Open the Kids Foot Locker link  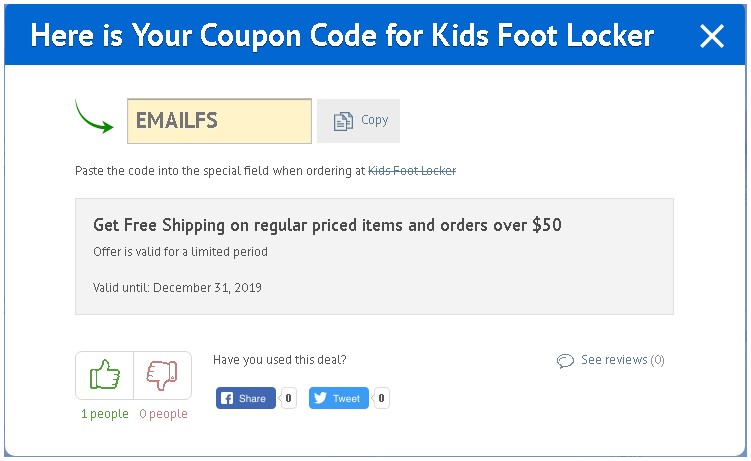412,171
